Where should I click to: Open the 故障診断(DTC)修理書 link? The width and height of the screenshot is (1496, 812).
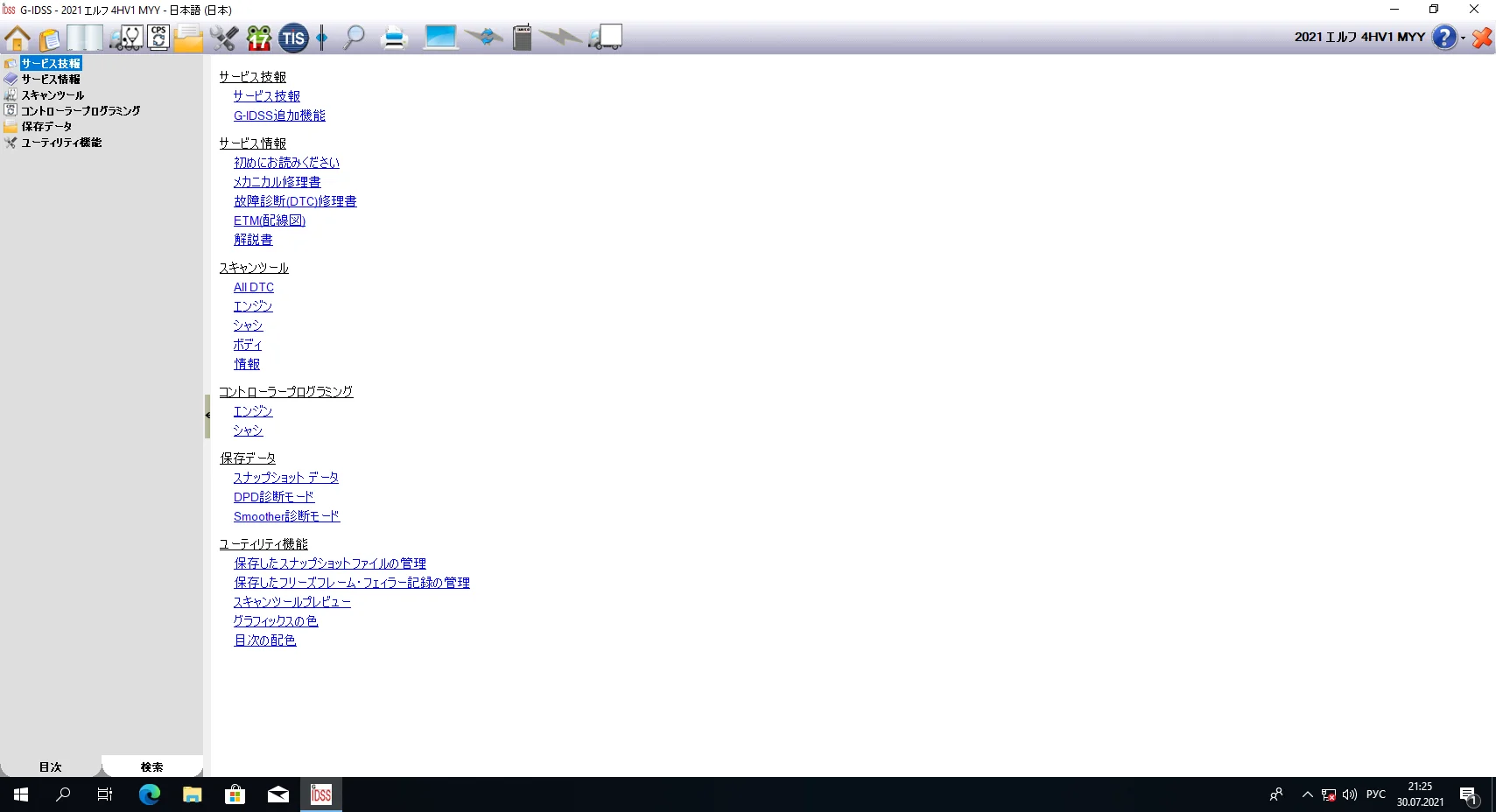click(295, 201)
